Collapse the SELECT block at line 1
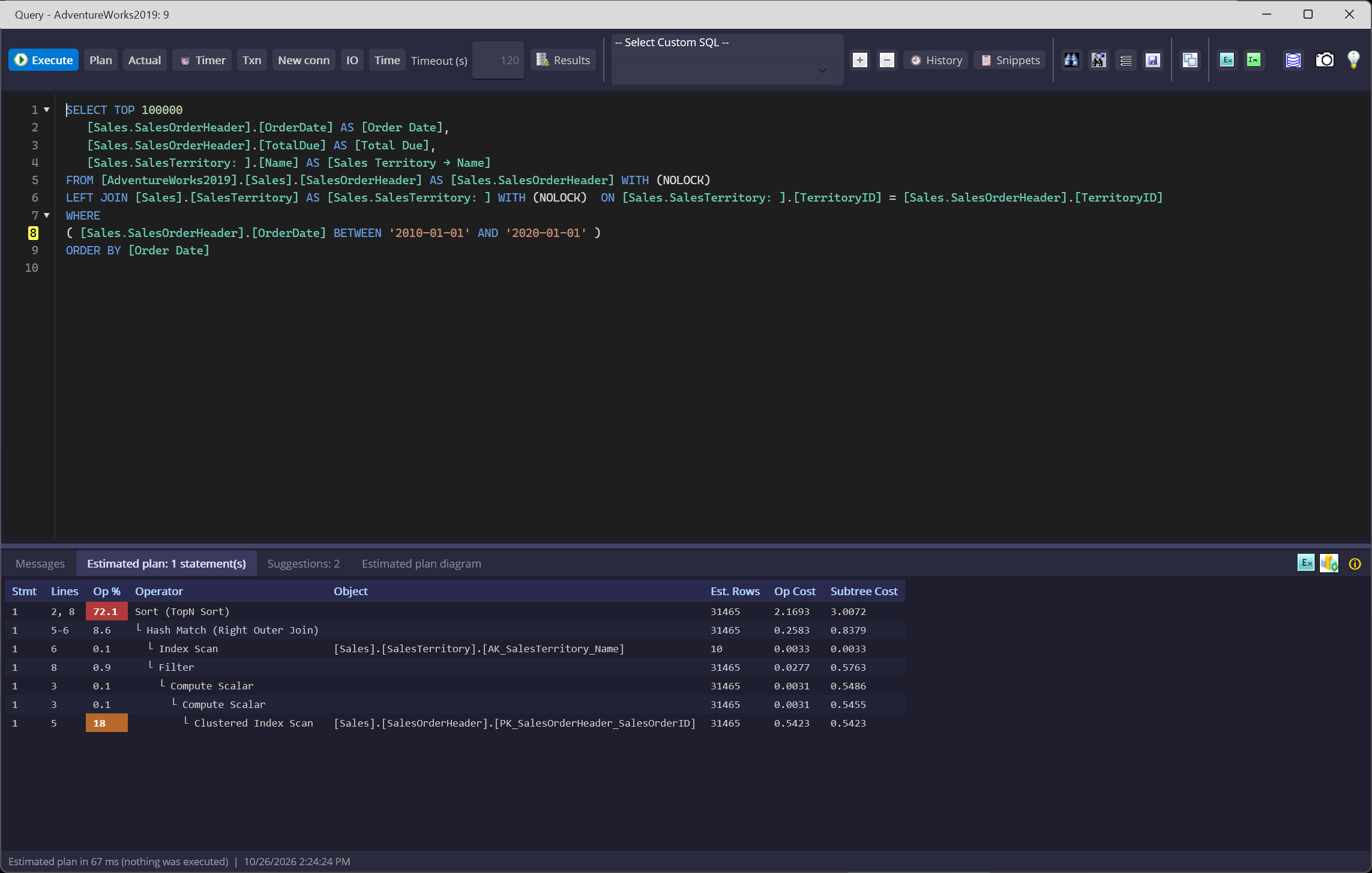Screen dimensions: 1372x873 (x=47, y=110)
